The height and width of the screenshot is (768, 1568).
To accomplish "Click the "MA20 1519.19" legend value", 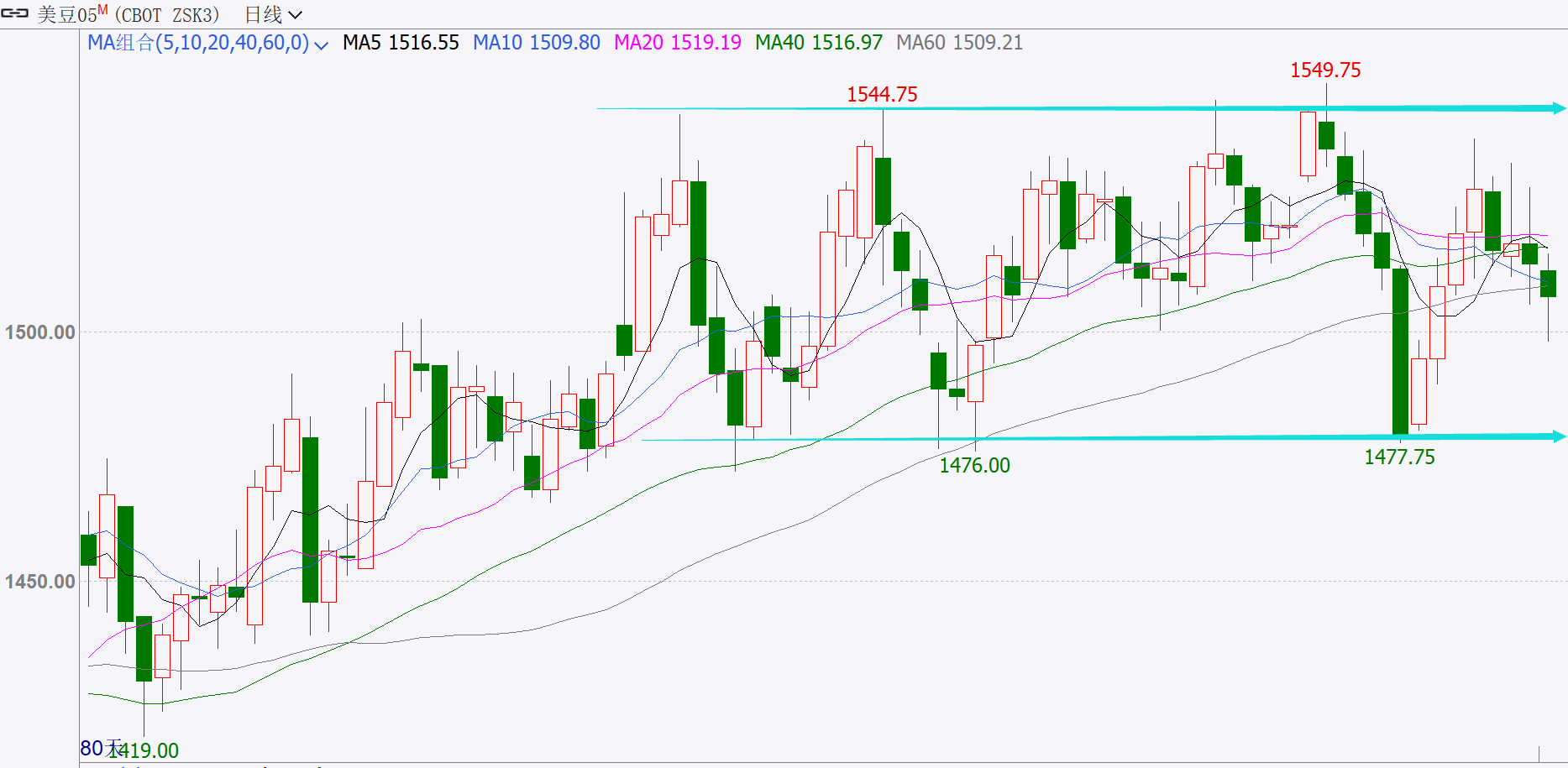I will tap(678, 43).
